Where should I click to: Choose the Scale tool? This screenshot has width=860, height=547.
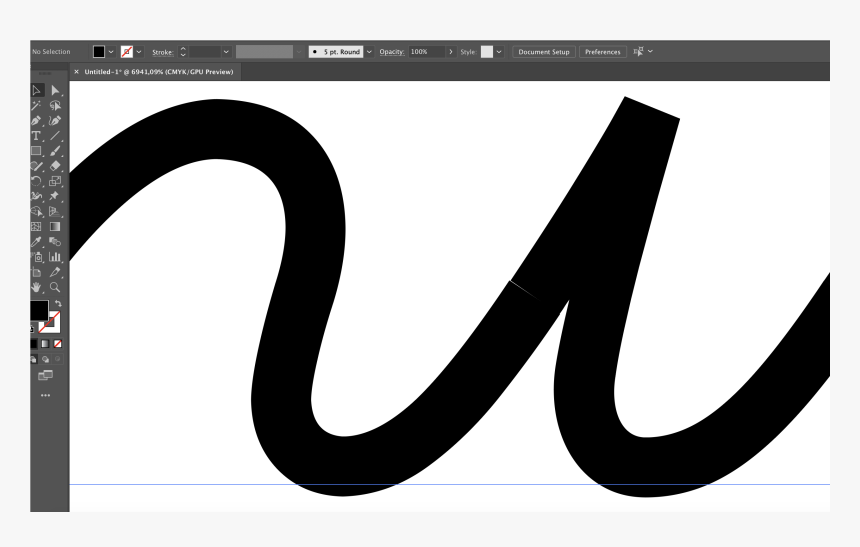[x=55, y=181]
